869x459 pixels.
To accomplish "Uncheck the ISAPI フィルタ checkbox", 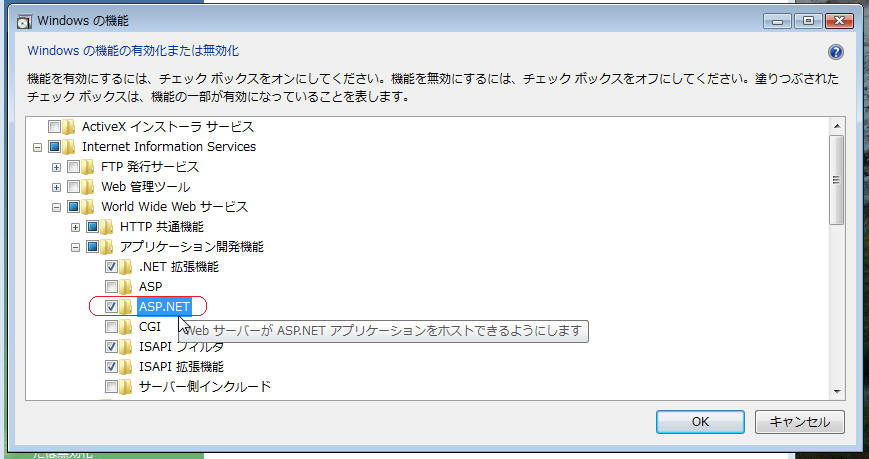I will tap(111, 346).
